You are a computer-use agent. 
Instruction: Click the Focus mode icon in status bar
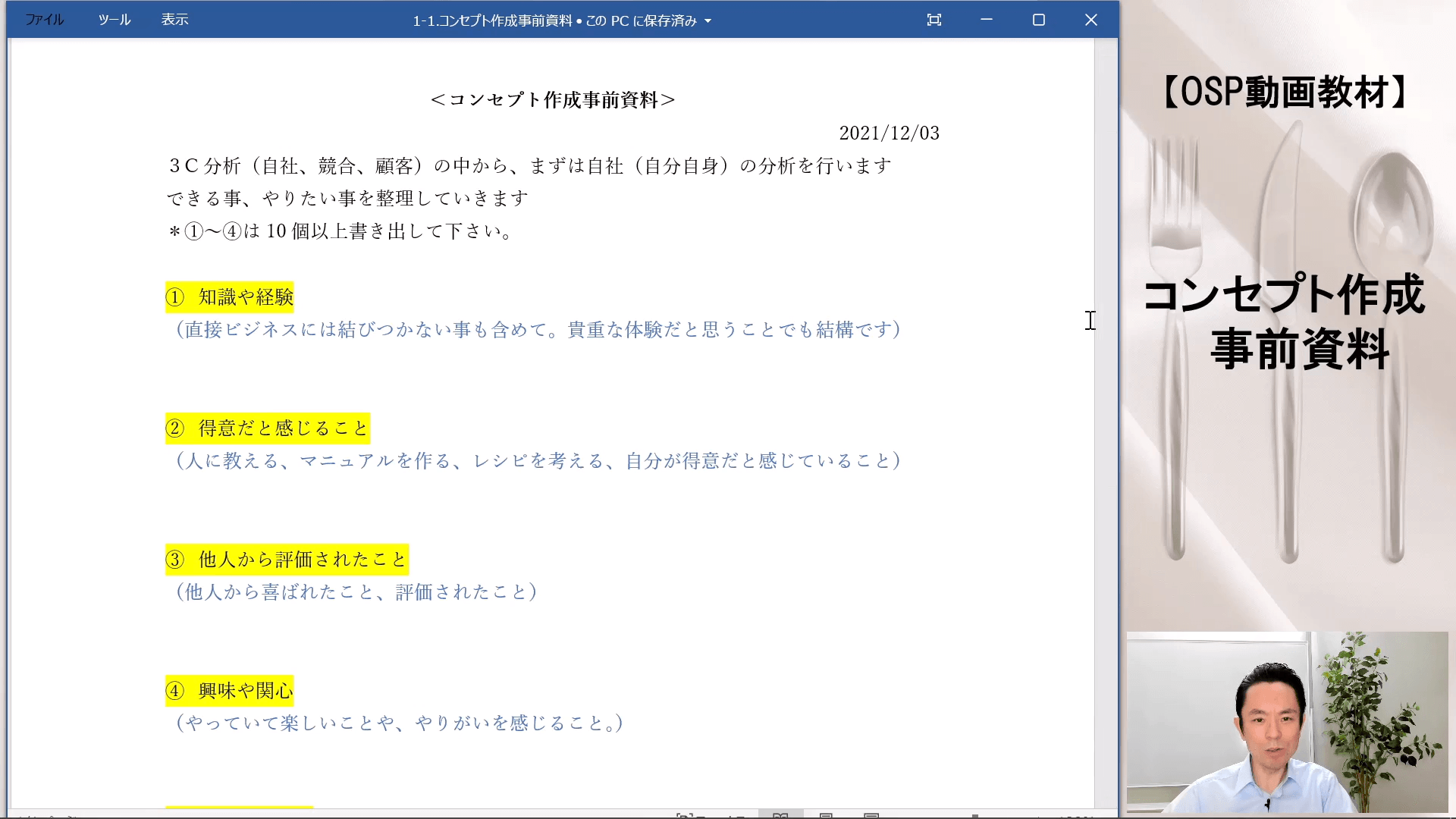[684, 815]
